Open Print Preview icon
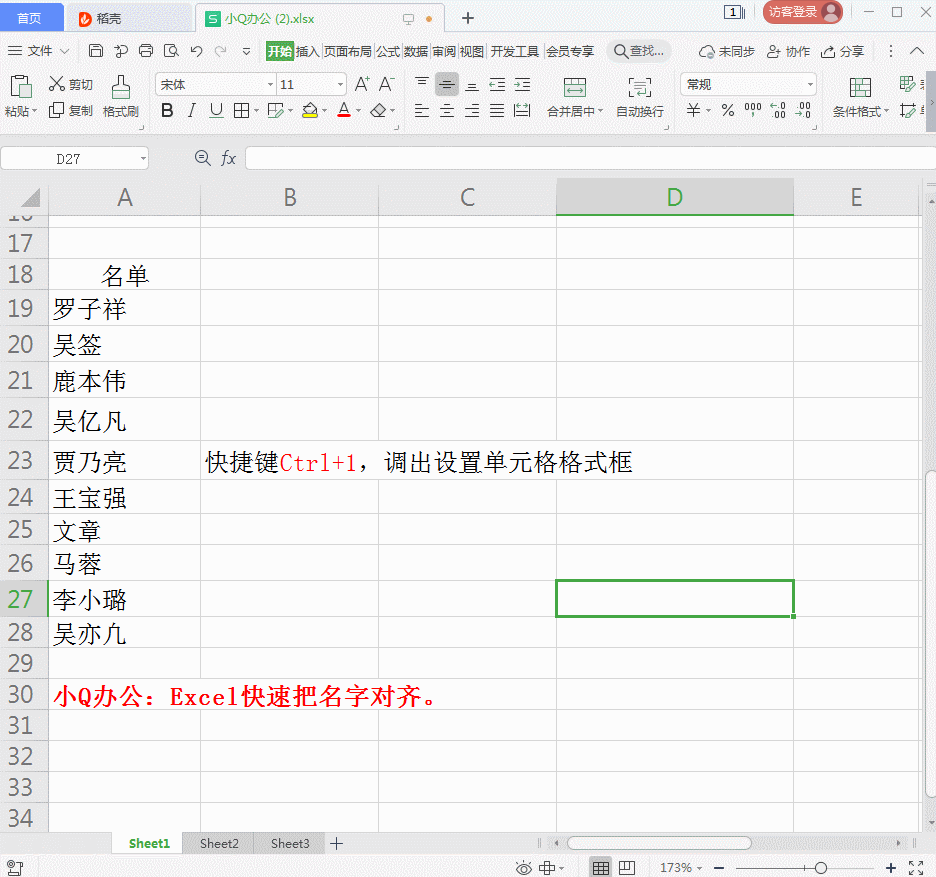Screen dimensions: 936x877 click(171, 51)
